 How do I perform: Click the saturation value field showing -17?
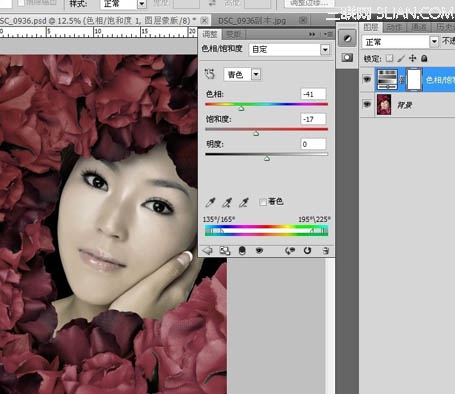click(313, 119)
